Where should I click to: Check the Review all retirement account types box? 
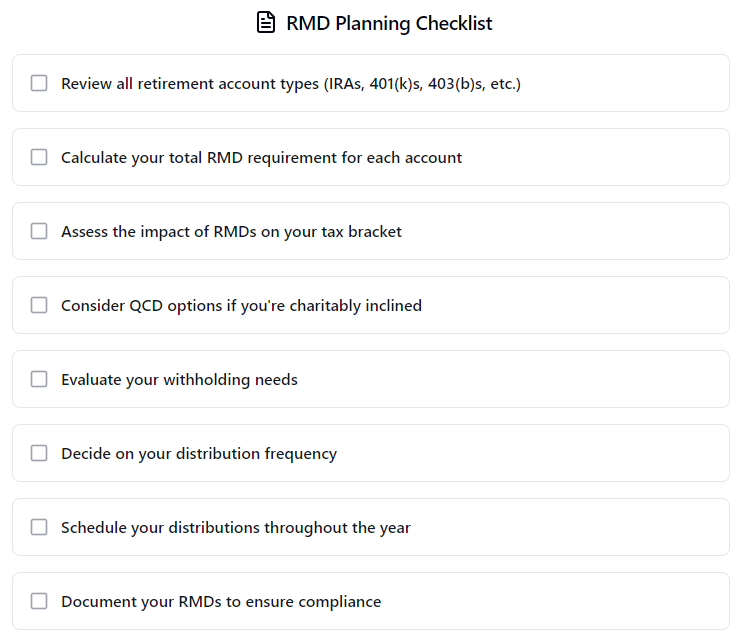(39, 83)
